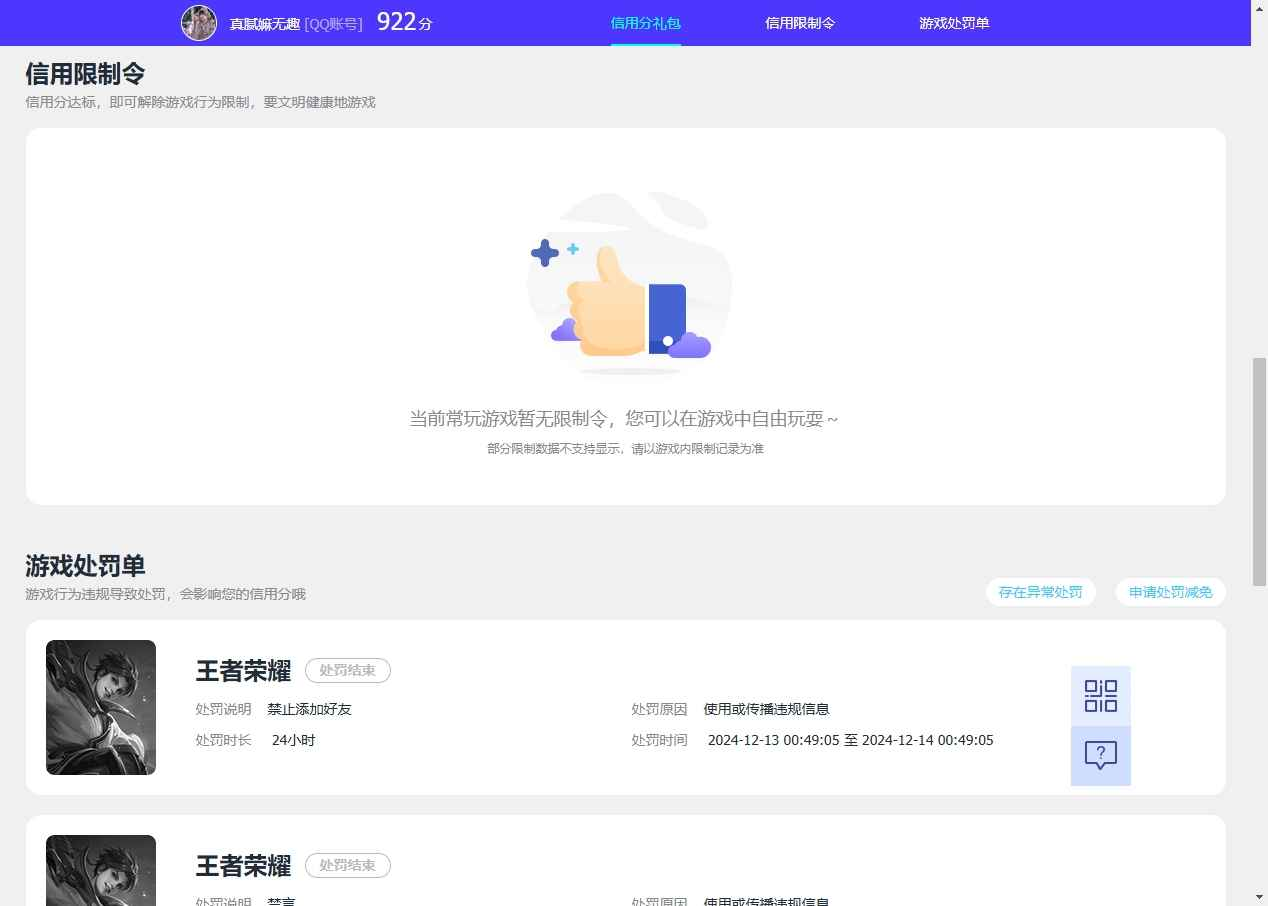Click the 游戏处罚单 section heading
This screenshot has width=1268, height=906.
click(85, 566)
